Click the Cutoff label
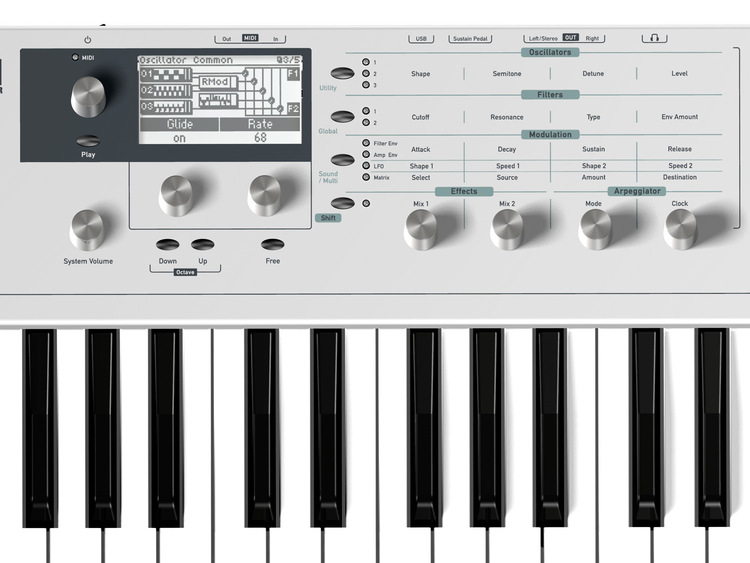 420,117
